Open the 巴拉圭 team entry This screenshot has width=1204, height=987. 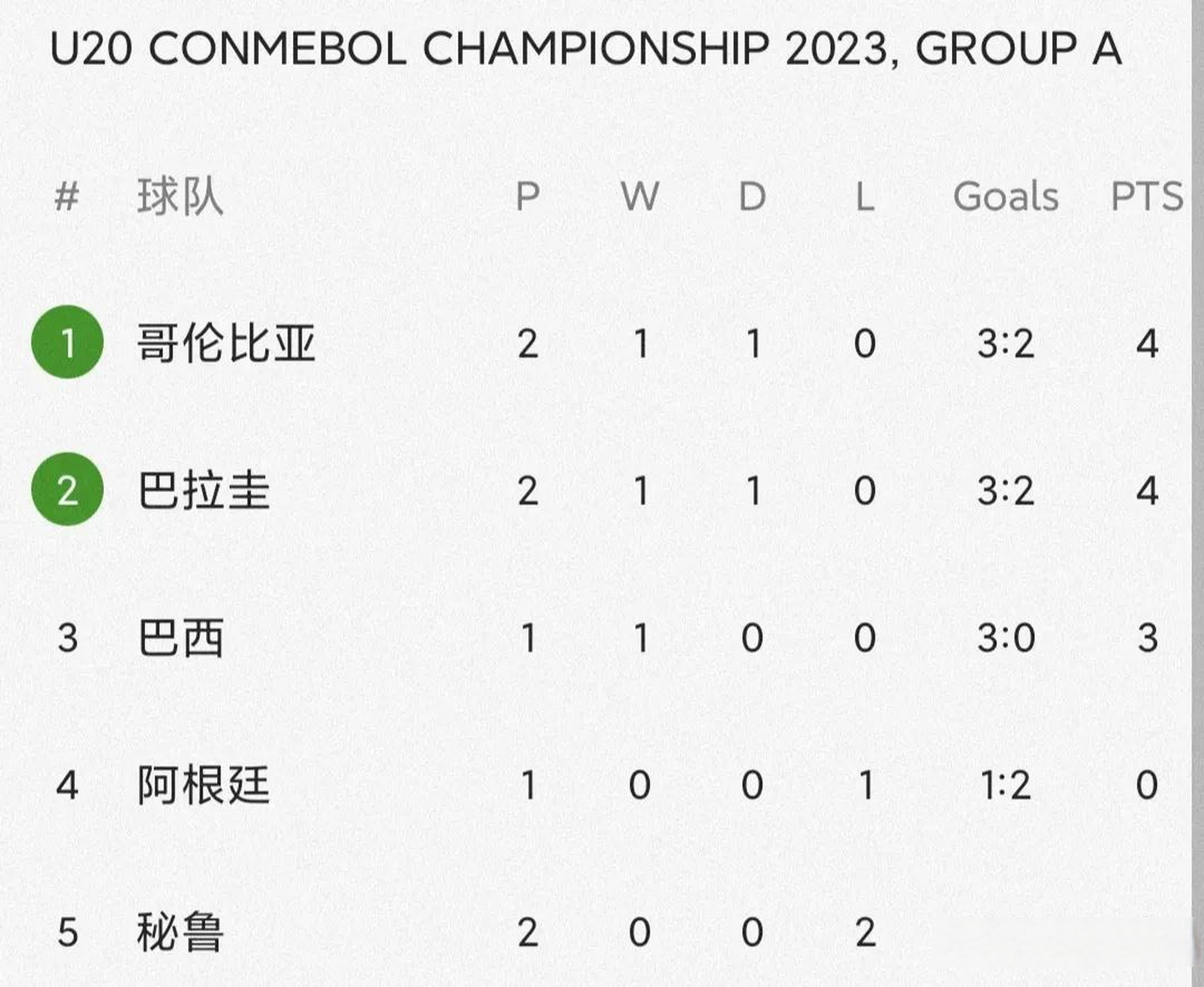tap(203, 490)
